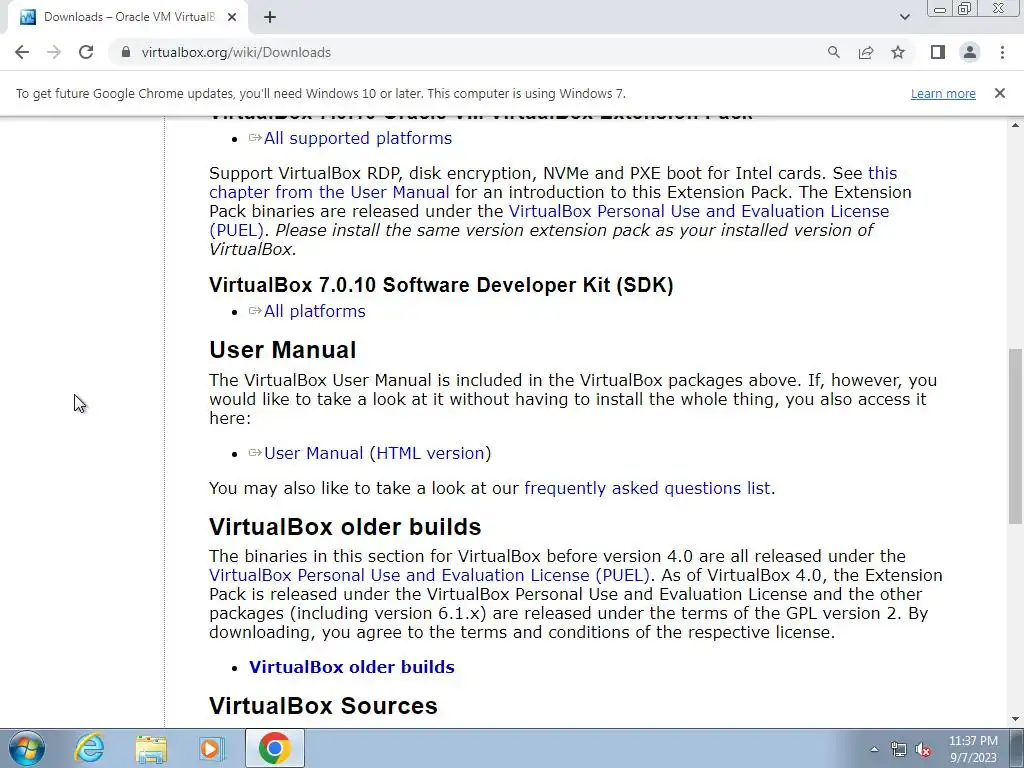The image size is (1024, 768).
Task: Share this page via share icon
Action: [866, 52]
